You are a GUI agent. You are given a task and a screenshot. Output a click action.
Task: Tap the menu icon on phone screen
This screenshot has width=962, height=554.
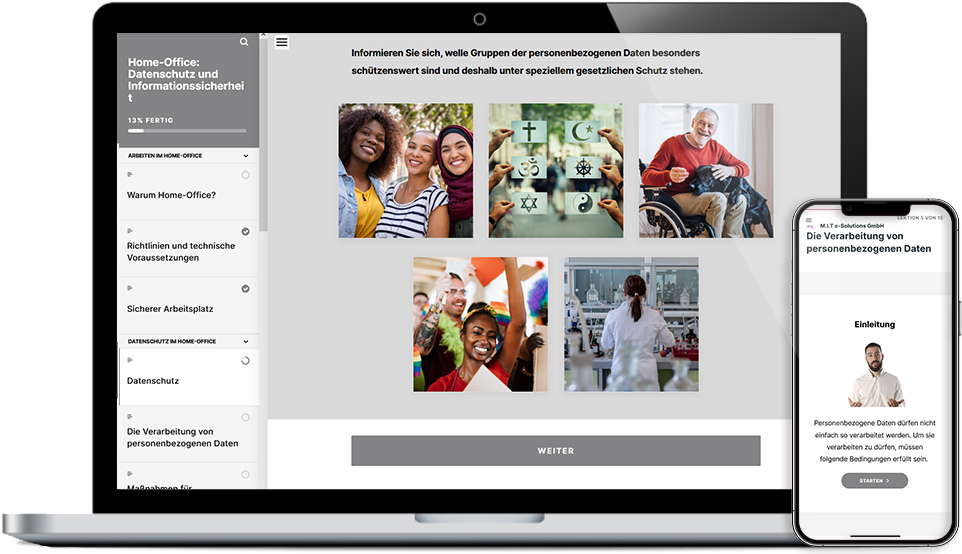pos(809,220)
